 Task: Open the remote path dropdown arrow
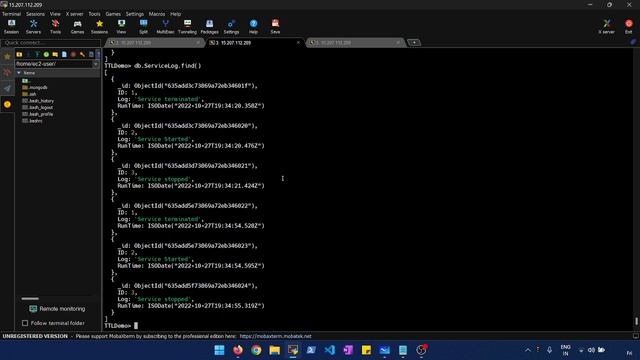pos(96,64)
